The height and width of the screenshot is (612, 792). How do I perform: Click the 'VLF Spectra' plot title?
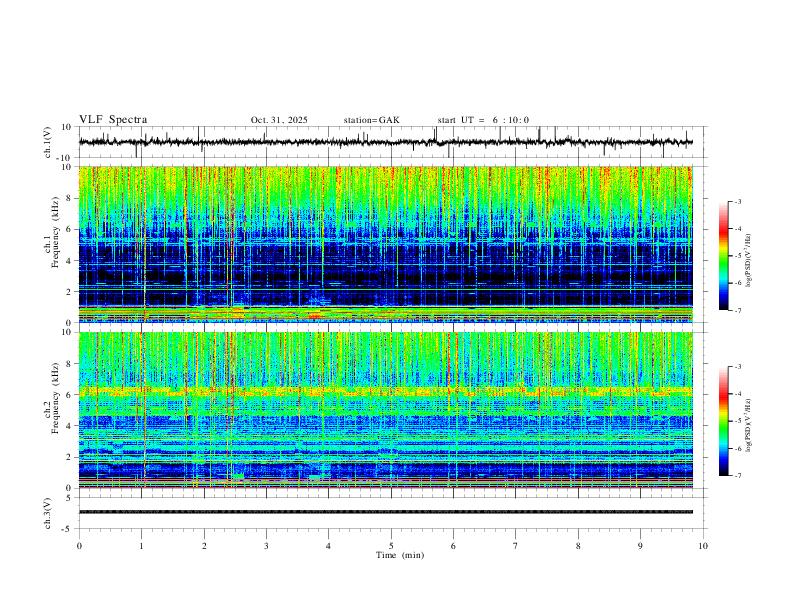(113, 120)
